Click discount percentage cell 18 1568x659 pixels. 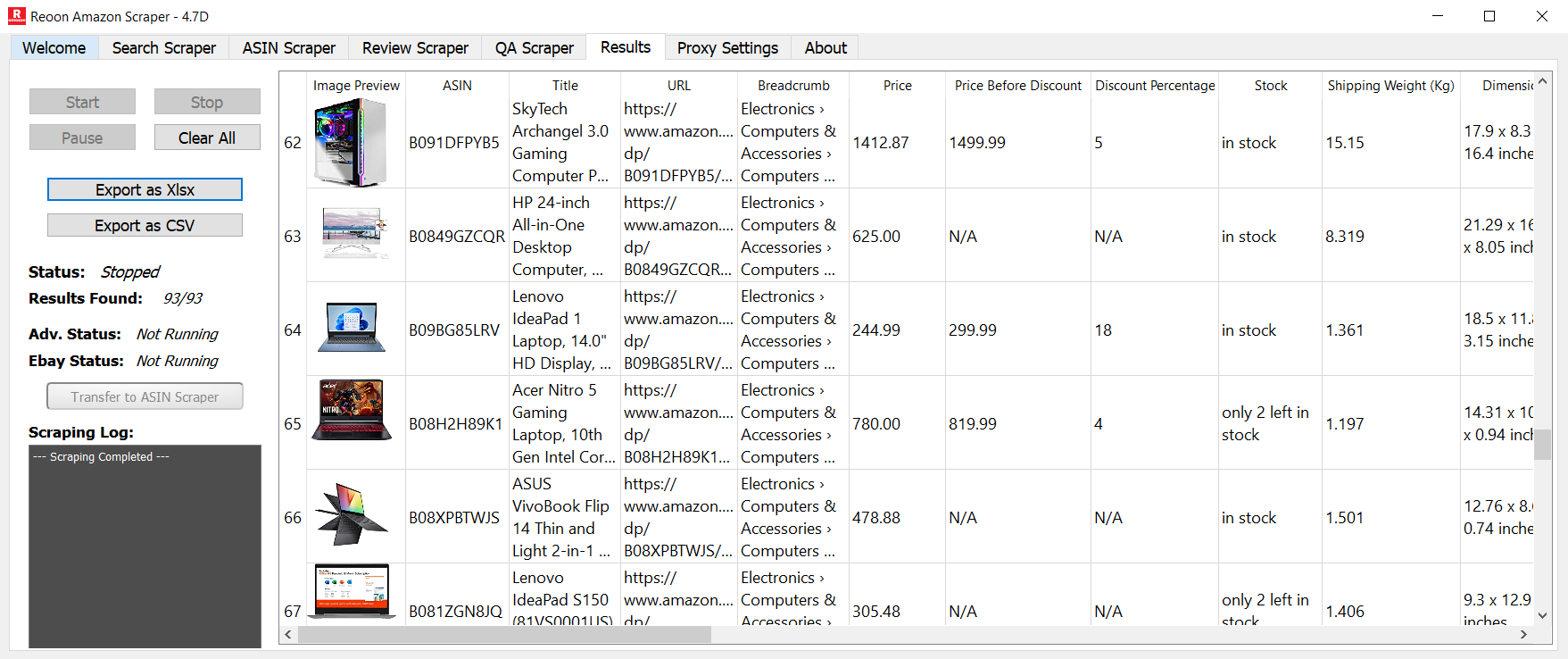click(x=1155, y=330)
